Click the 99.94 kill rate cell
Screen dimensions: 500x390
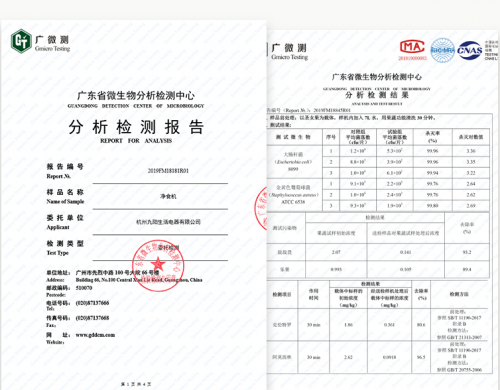[x=432, y=173]
